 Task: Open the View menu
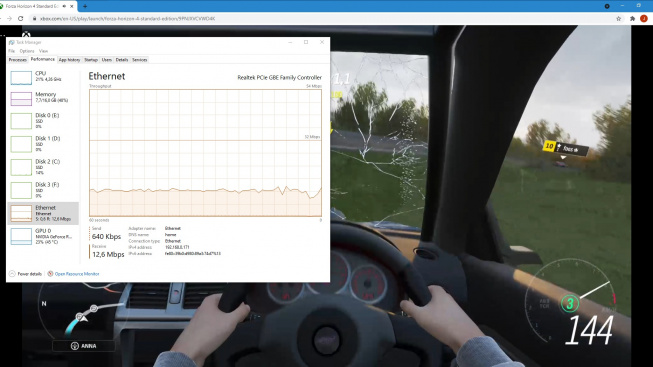click(43, 51)
